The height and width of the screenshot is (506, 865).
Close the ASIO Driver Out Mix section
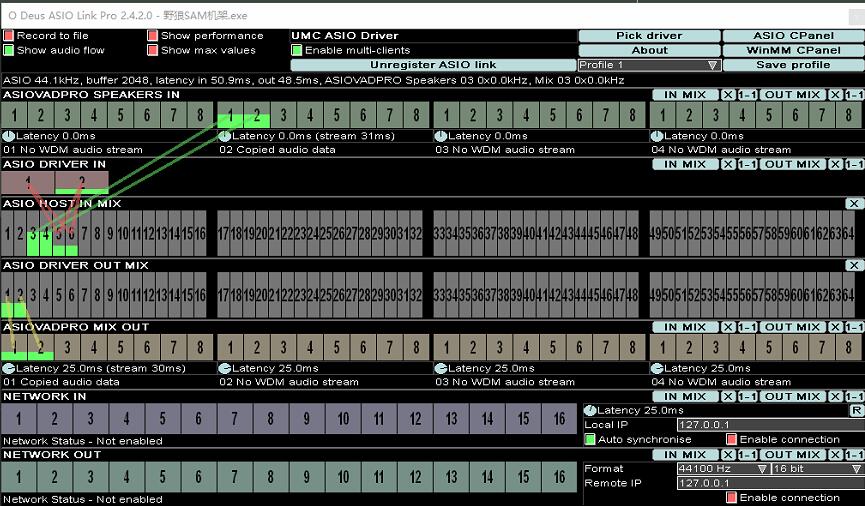854,265
